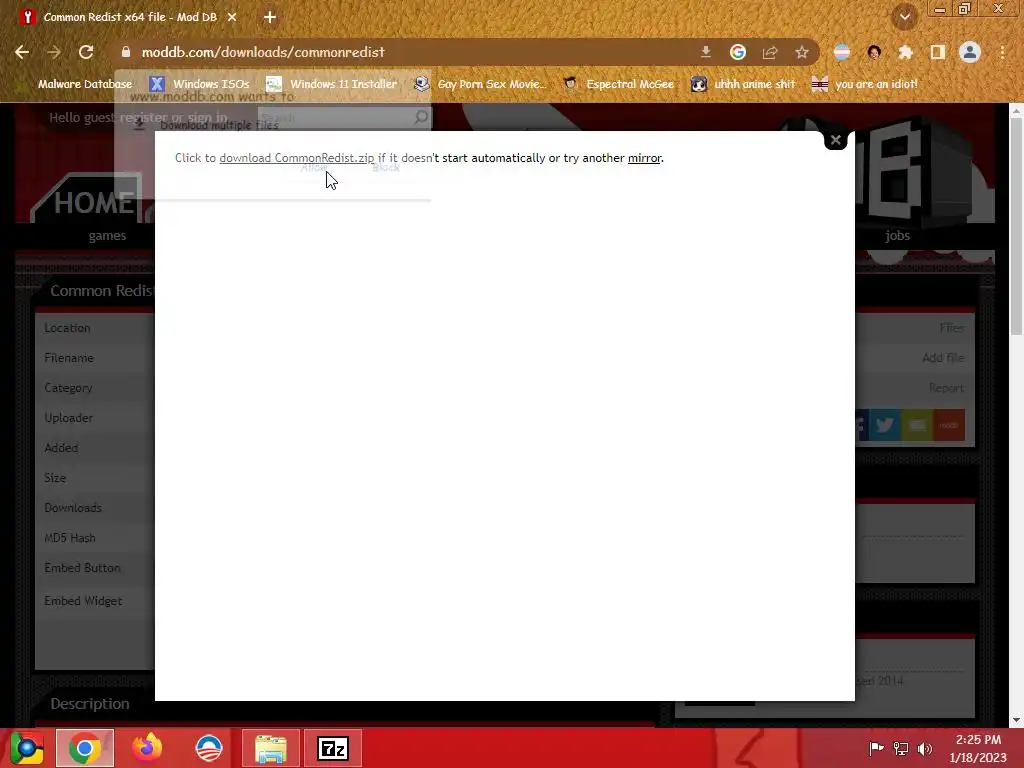Open new browser tab
Viewport: 1024px width, 768px height.
(270, 17)
